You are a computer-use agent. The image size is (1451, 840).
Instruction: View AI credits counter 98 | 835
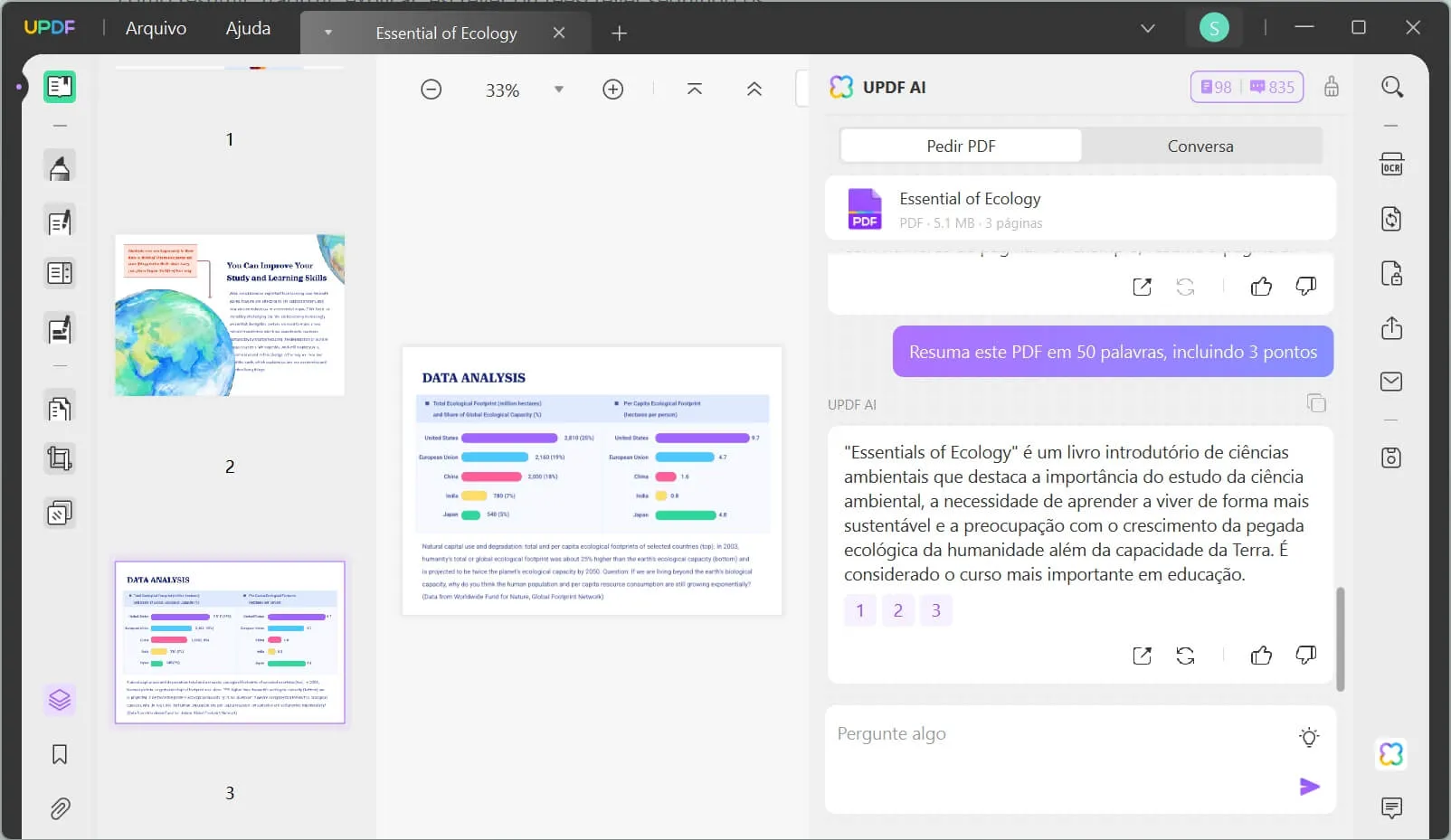(x=1247, y=87)
